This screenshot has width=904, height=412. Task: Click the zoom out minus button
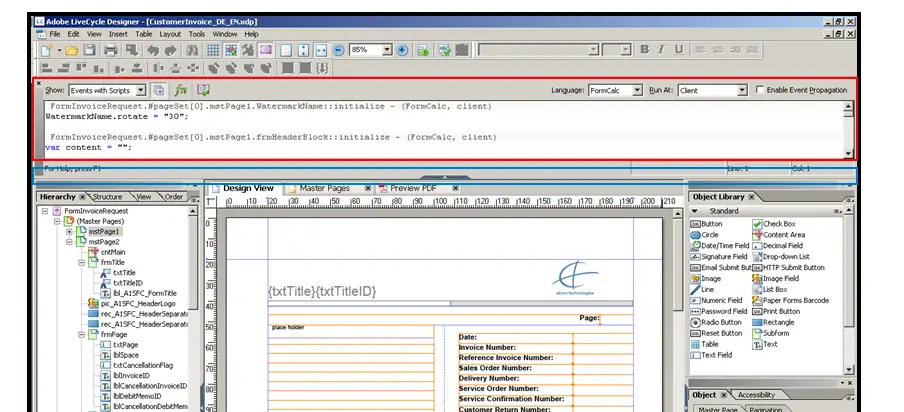pos(339,50)
